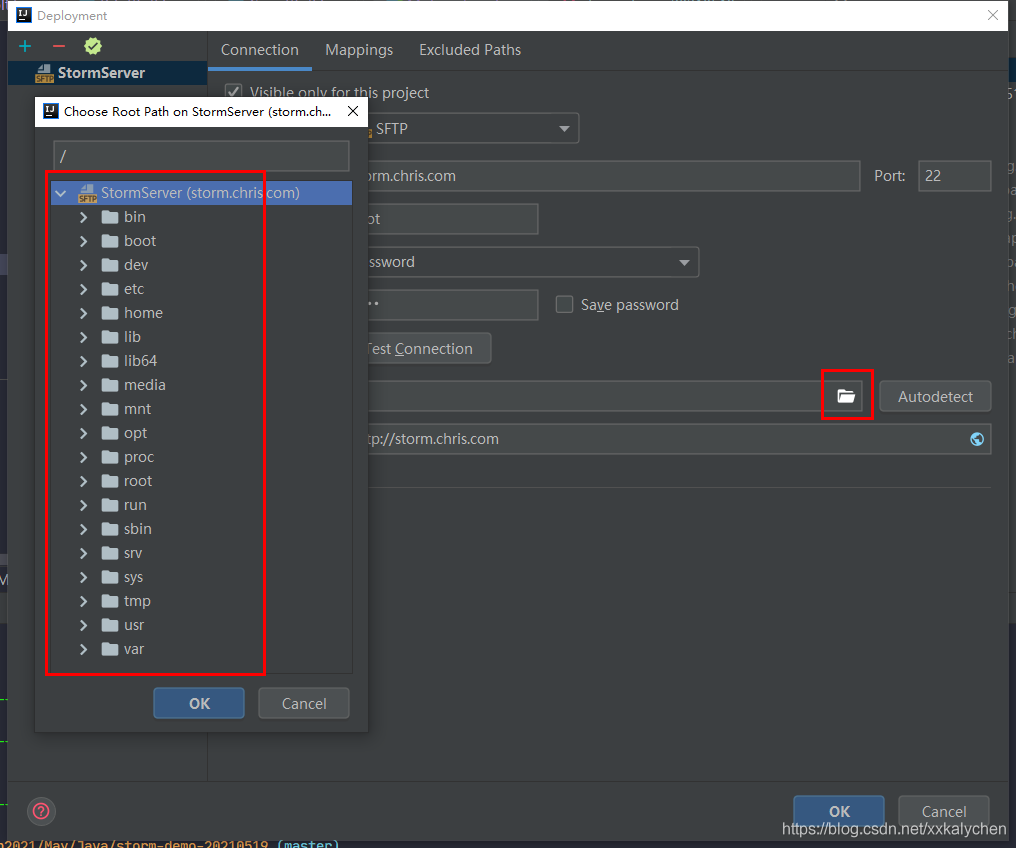1016x848 pixels.
Task: Add a new server with plus icon
Action: point(25,46)
